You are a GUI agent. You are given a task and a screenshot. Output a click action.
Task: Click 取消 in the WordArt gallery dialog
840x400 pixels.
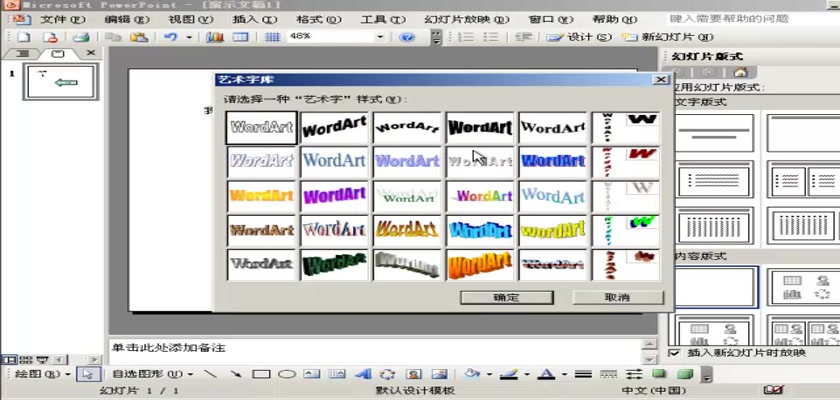618,298
